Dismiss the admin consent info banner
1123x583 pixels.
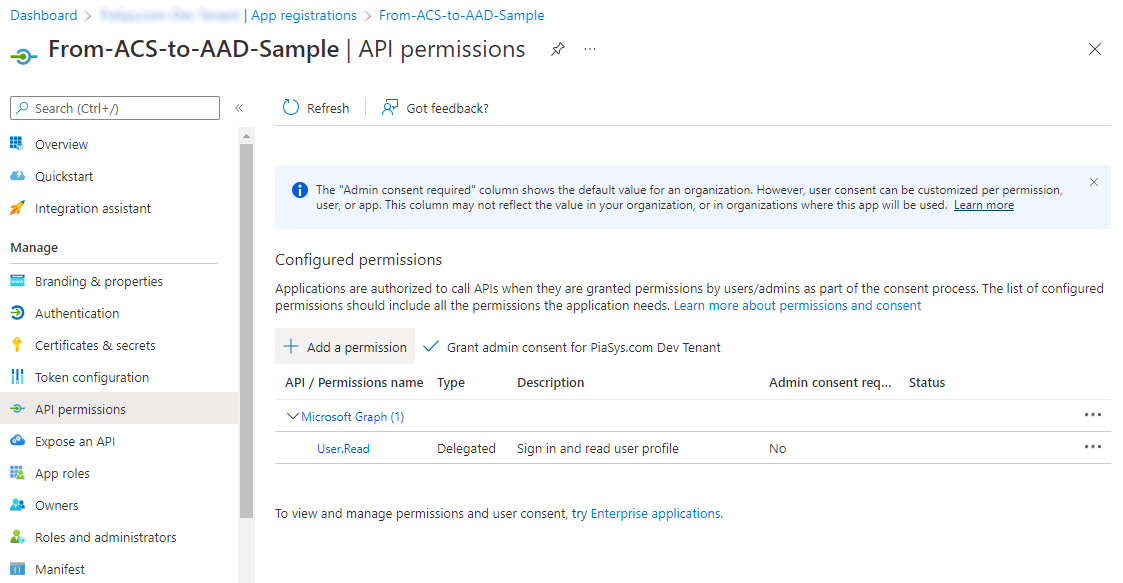pyautogui.click(x=1093, y=182)
